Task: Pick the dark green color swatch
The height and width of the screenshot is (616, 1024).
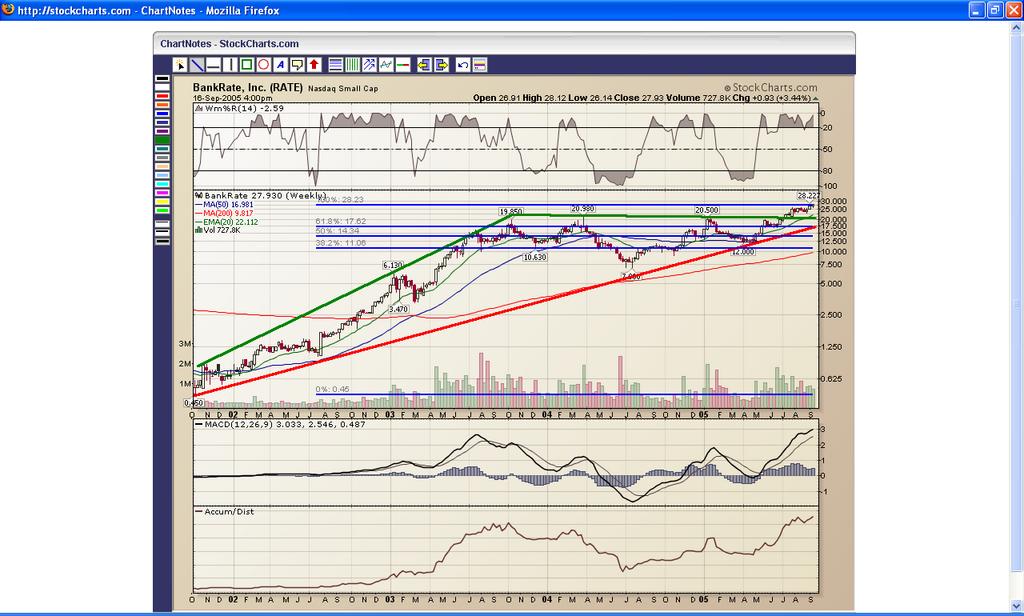Action: [x=162, y=140]
